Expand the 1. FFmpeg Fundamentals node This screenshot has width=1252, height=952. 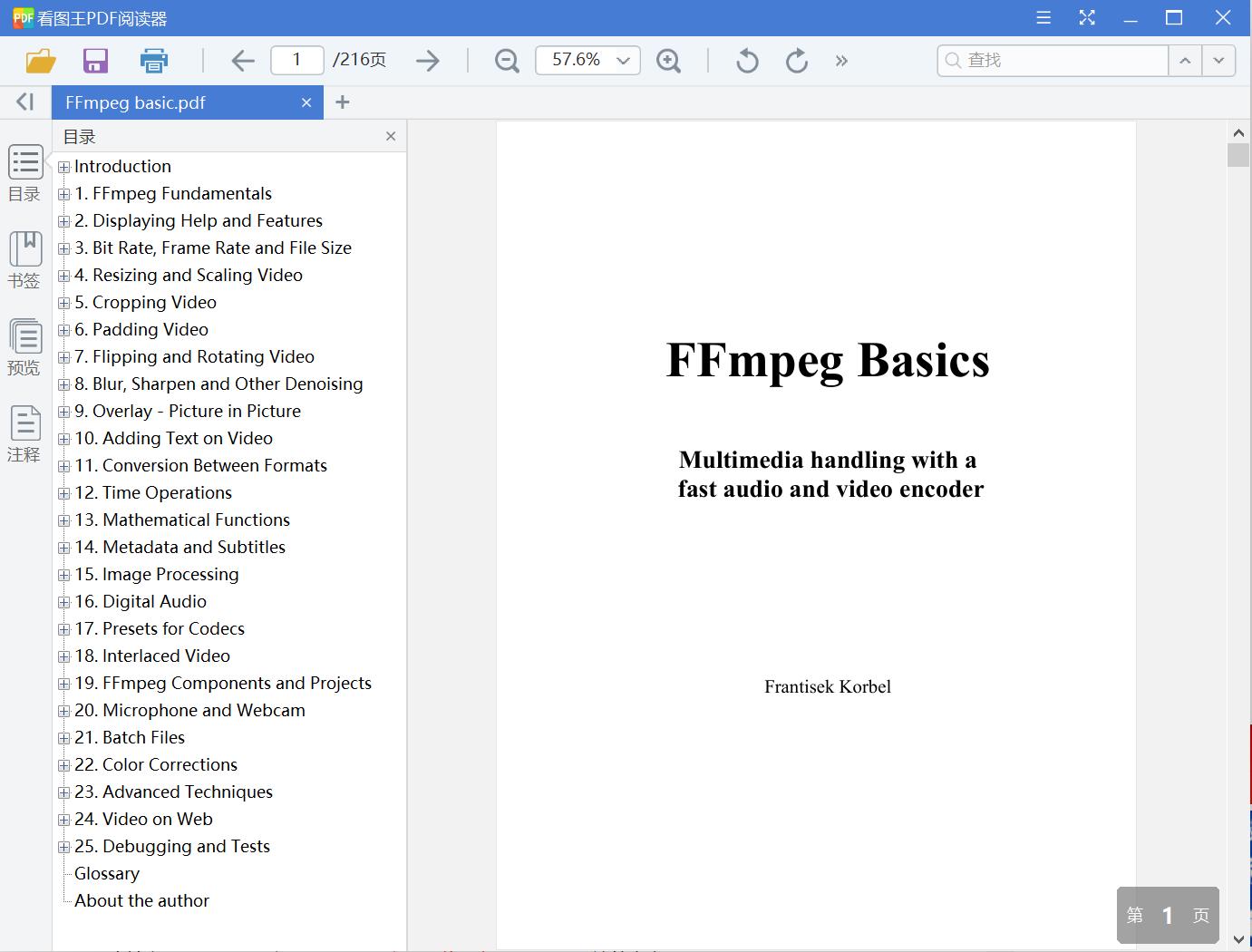click(63, 194)
